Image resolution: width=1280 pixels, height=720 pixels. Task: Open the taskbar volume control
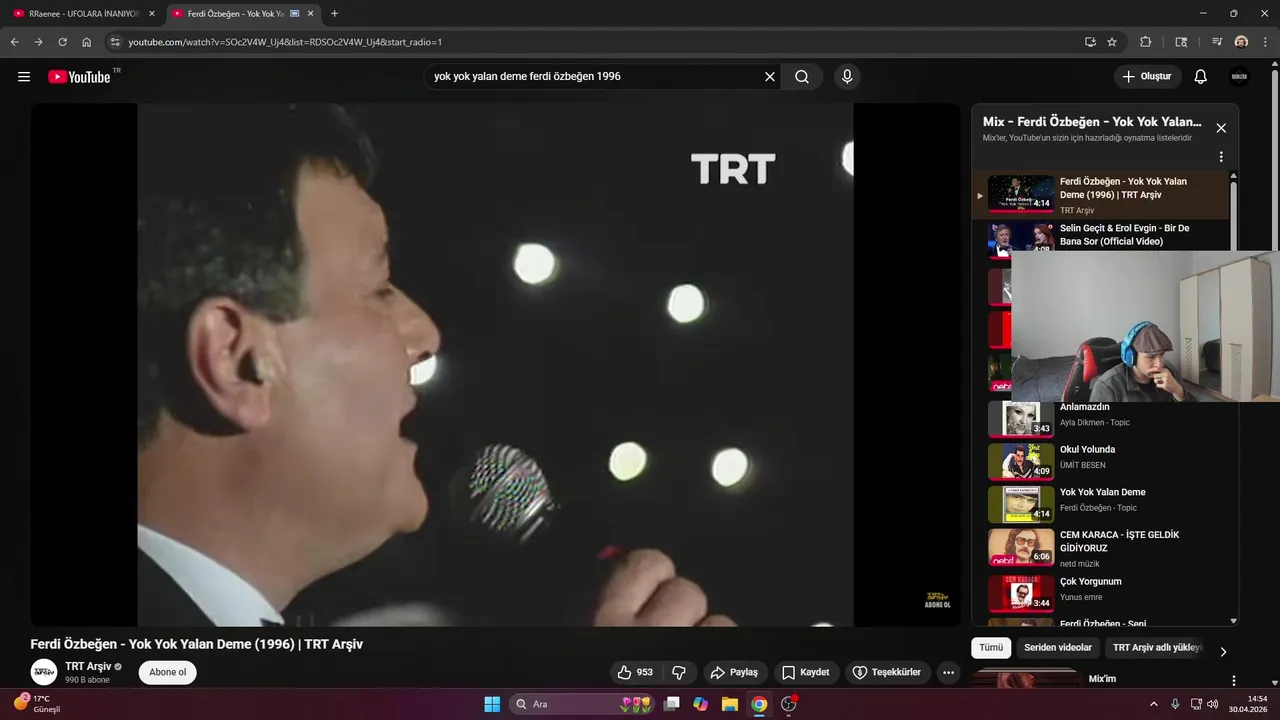click(x=1214, y=704)
